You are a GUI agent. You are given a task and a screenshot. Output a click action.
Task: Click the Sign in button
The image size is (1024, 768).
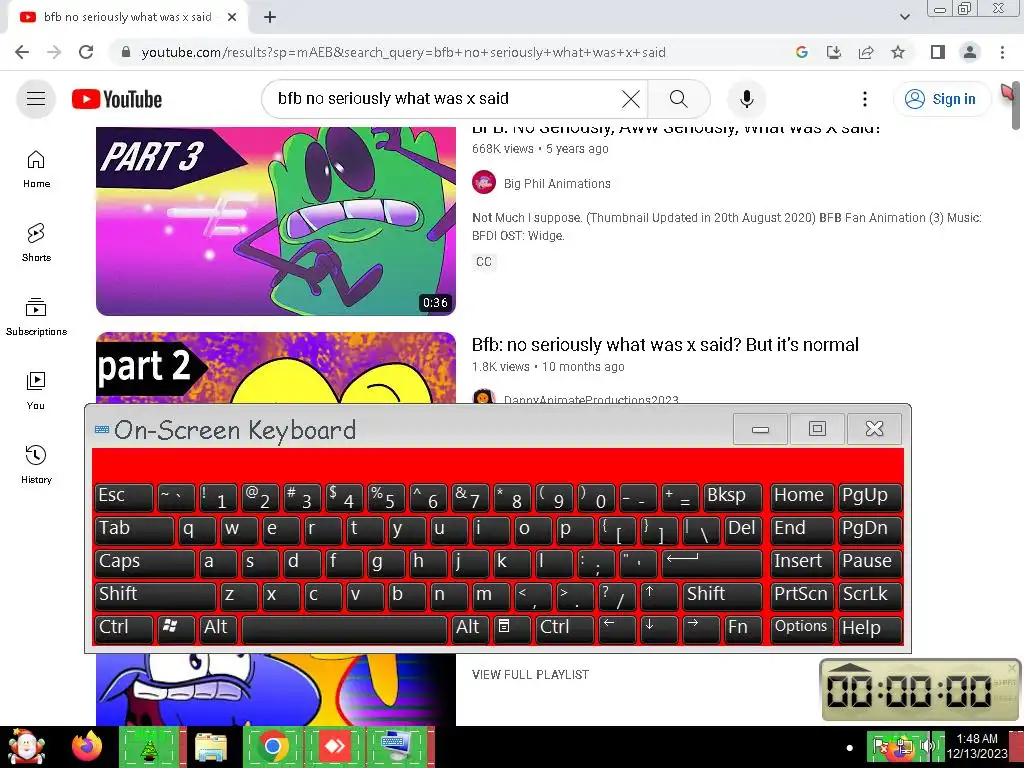[x=940, y=99]
